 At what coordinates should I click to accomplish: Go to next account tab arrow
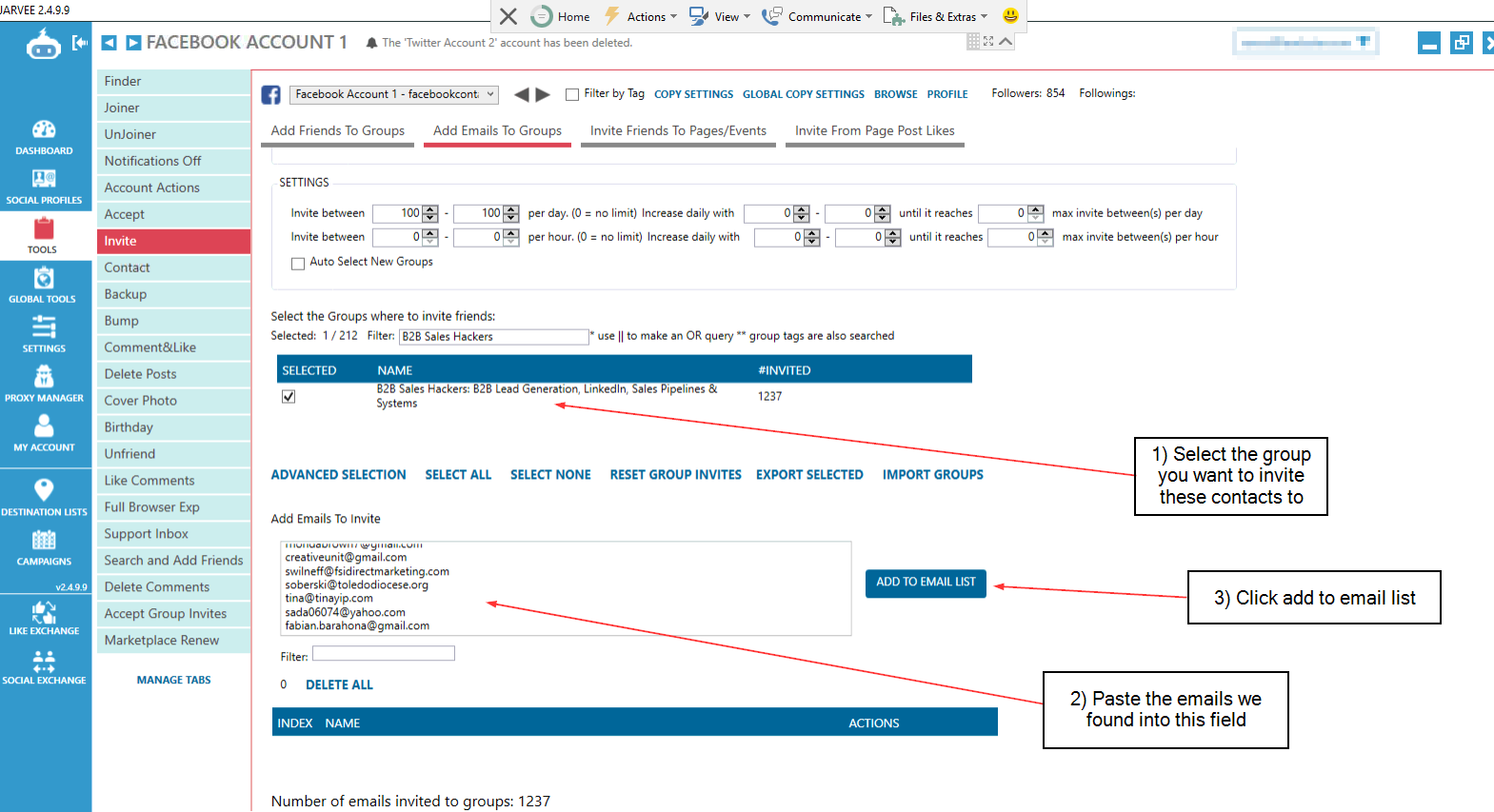click(133, 43)
